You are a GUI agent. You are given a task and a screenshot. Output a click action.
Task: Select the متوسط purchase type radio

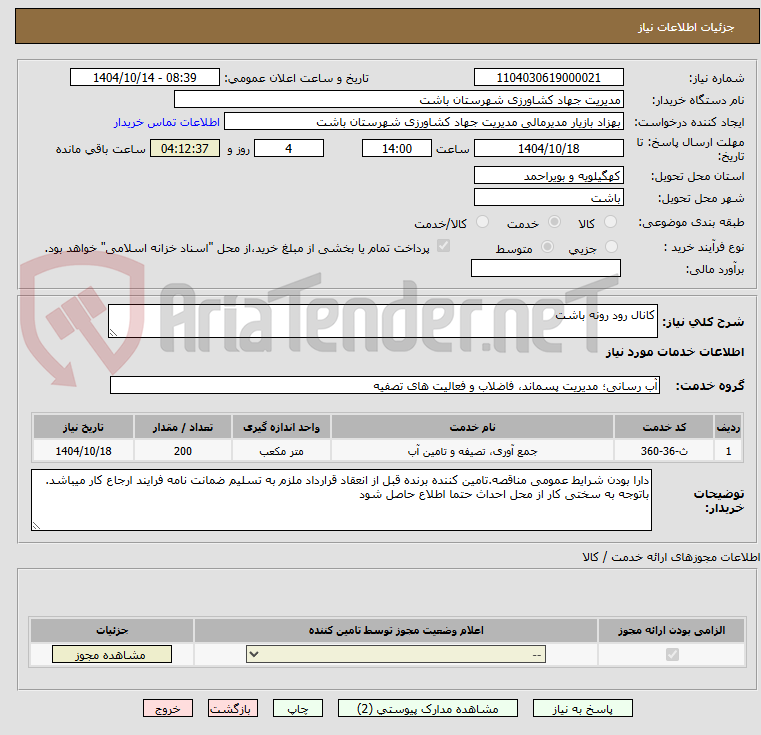point(547,247)
